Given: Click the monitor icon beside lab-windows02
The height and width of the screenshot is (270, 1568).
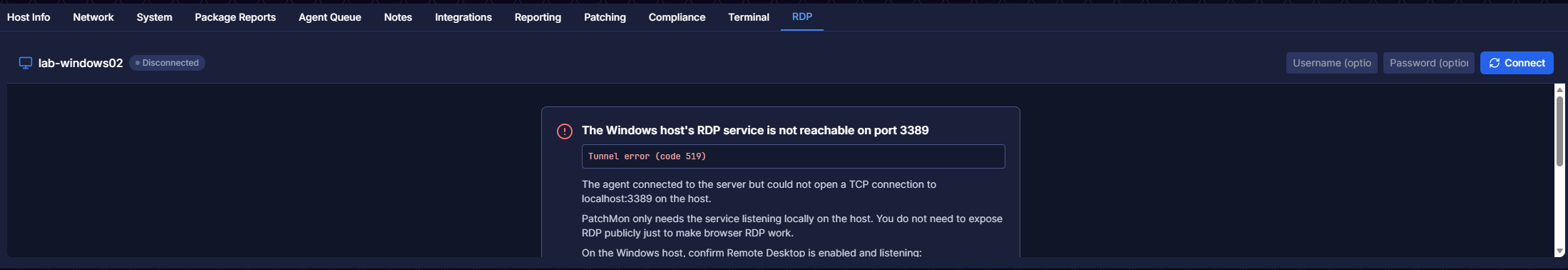Looking at the screenshot, I should [x=26, y=63].
